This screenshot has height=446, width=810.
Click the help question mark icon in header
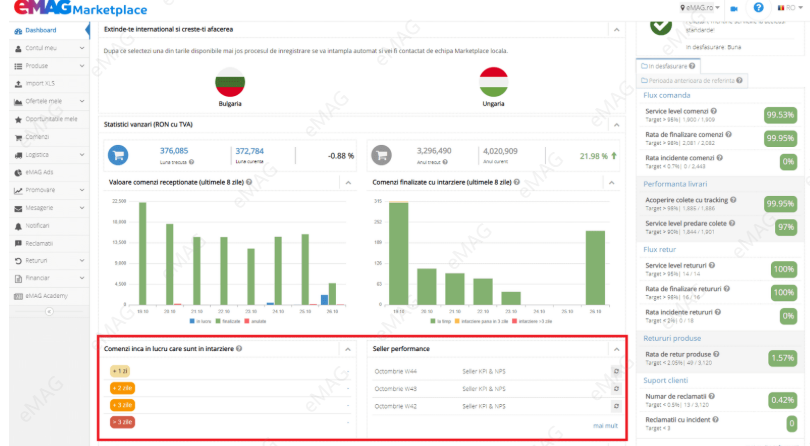click(x=758, y=8)
